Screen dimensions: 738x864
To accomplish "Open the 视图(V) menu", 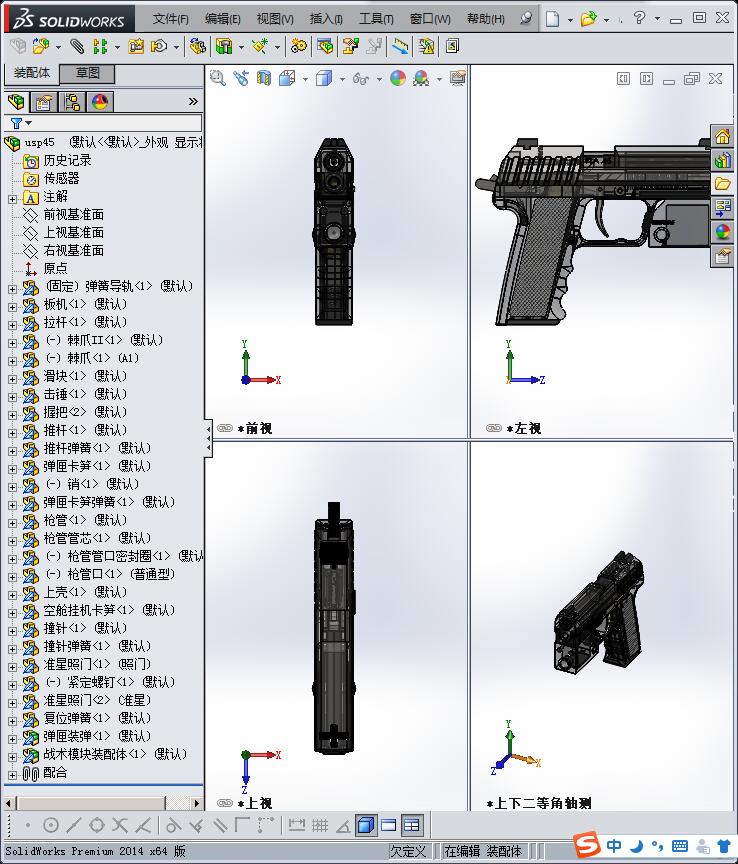I will 275,19.
